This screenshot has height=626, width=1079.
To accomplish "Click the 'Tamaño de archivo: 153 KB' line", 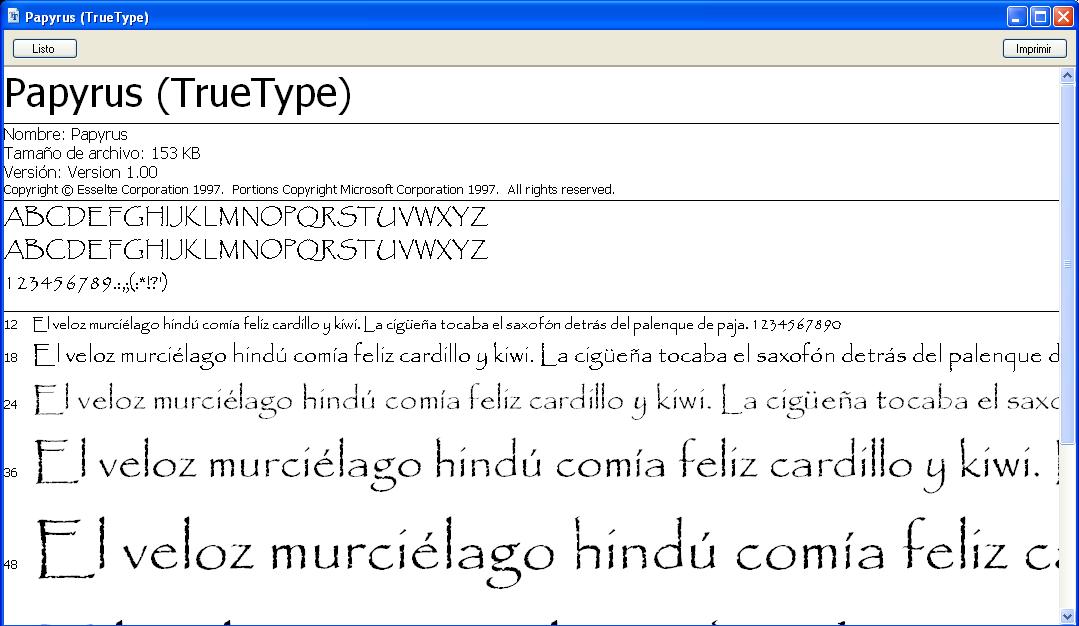I will pos(102,153).
